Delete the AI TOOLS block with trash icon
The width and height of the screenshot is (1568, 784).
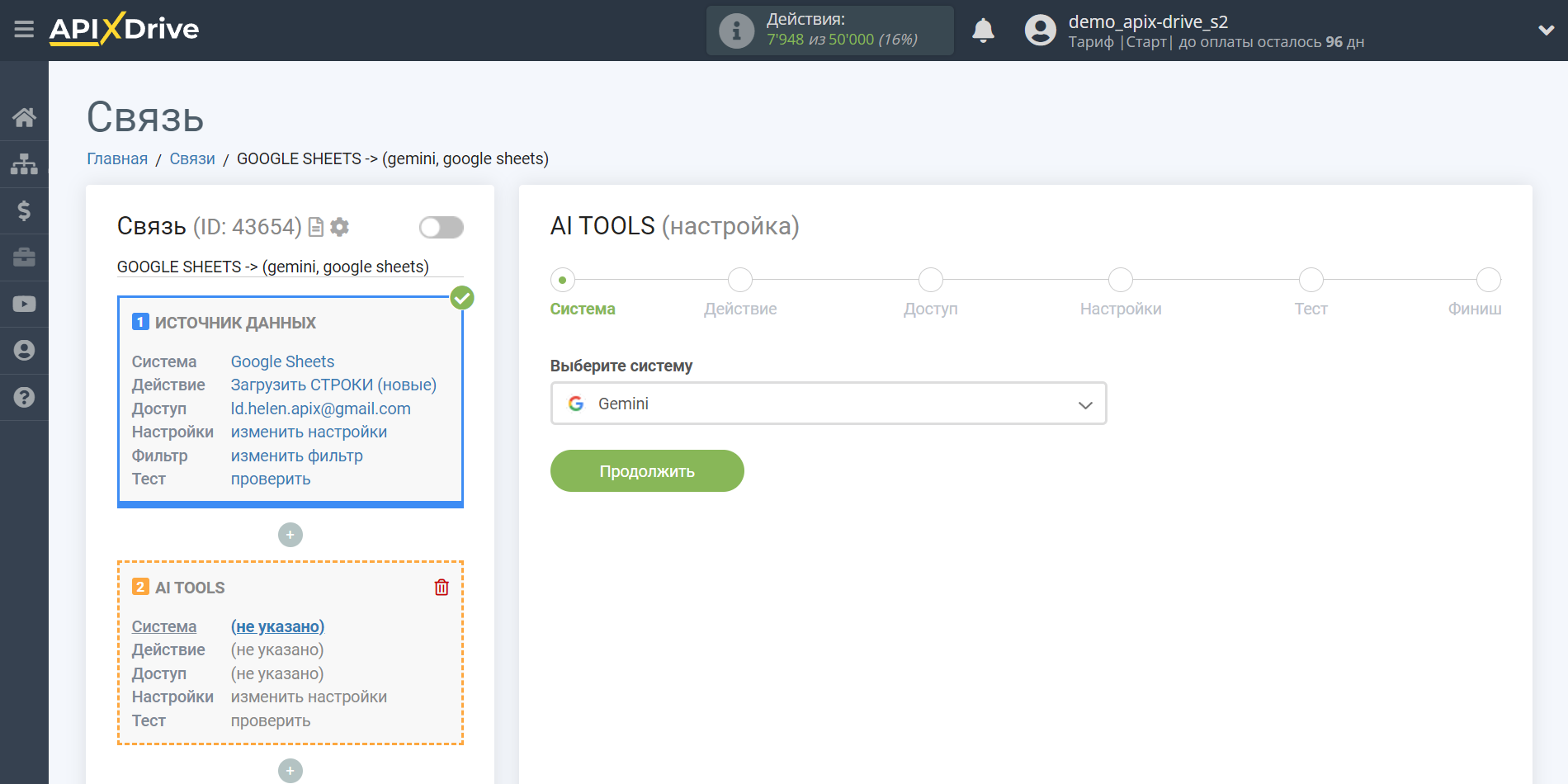442,587
